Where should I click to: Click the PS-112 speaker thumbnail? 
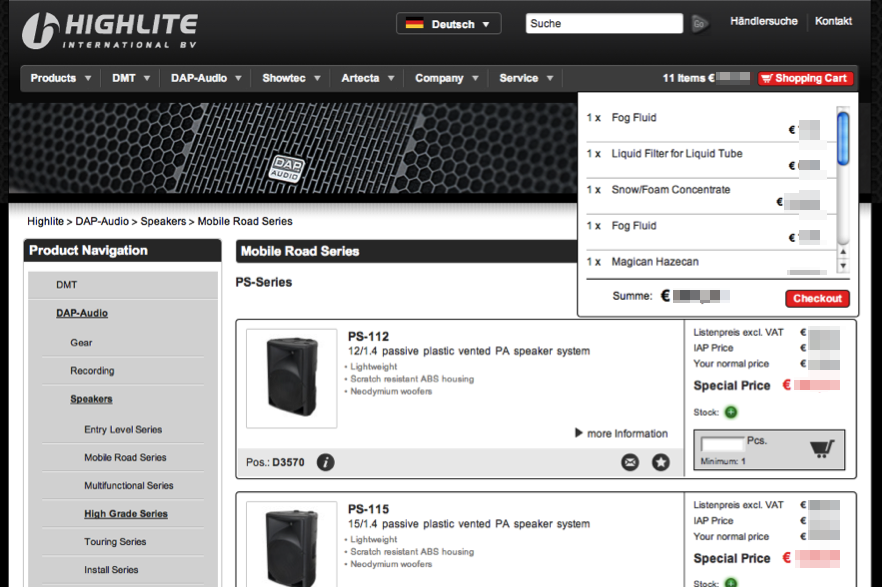[291, 378]
